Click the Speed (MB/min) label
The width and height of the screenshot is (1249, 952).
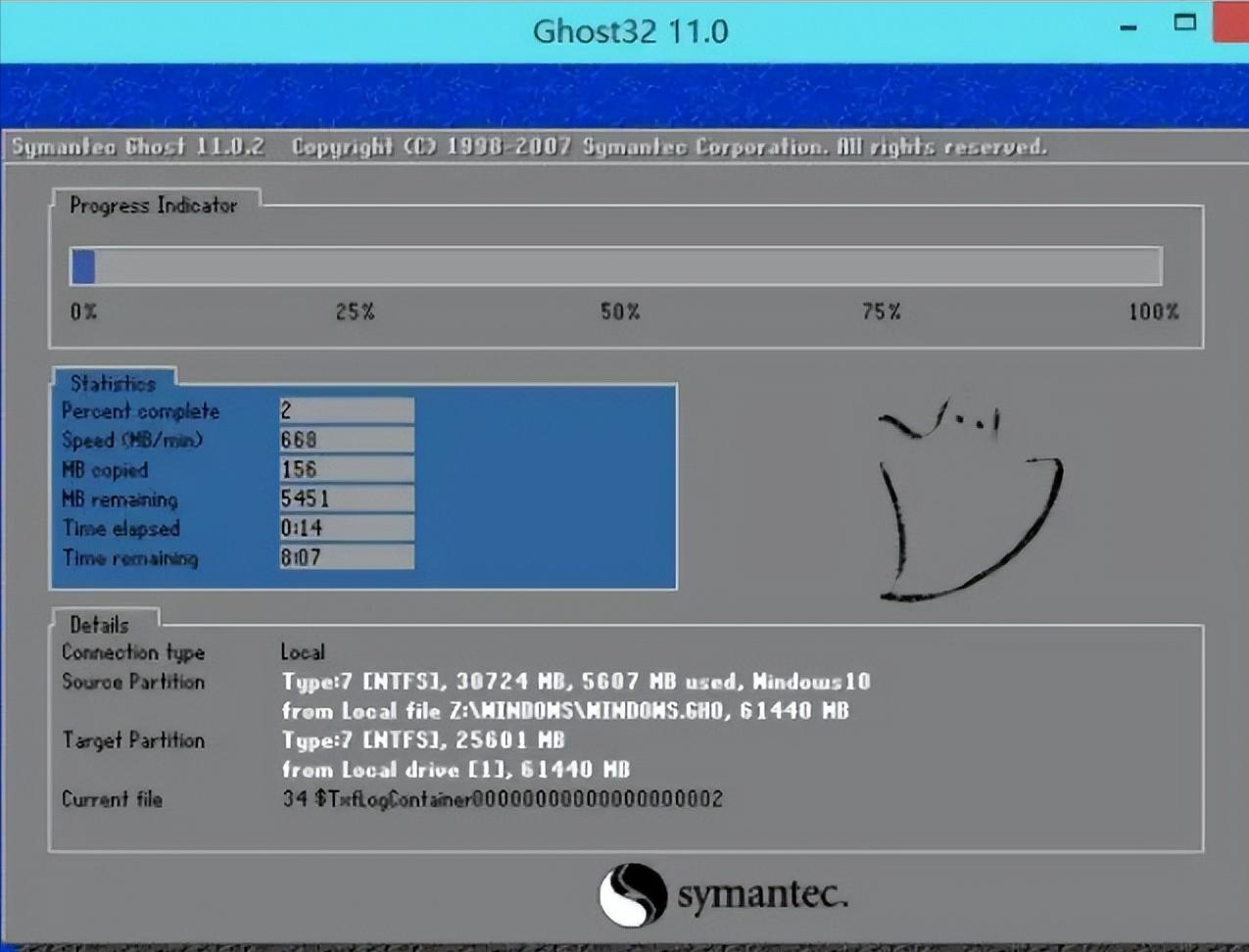(x=132, y=440)
